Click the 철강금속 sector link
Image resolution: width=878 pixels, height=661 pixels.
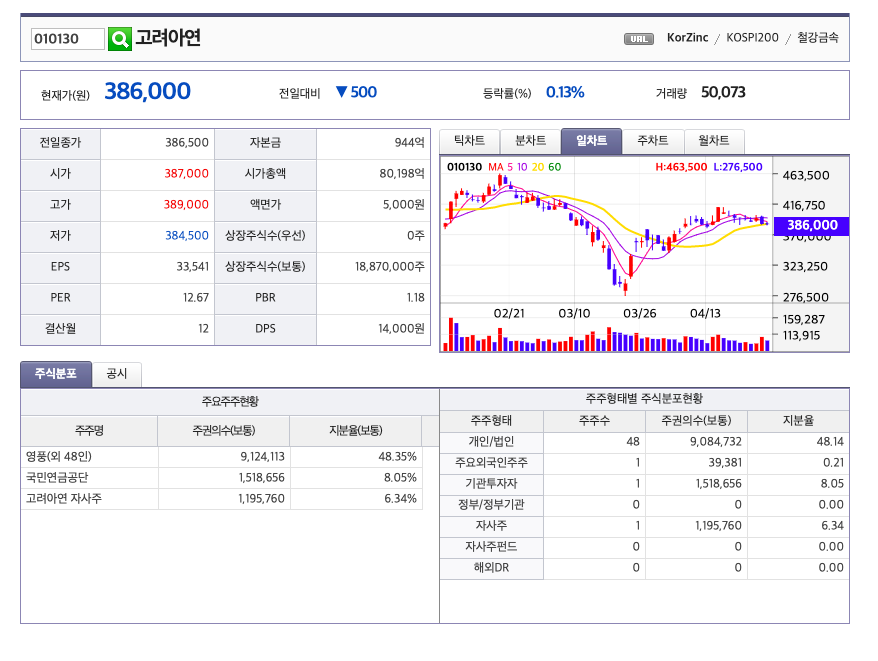pos(818,38)
